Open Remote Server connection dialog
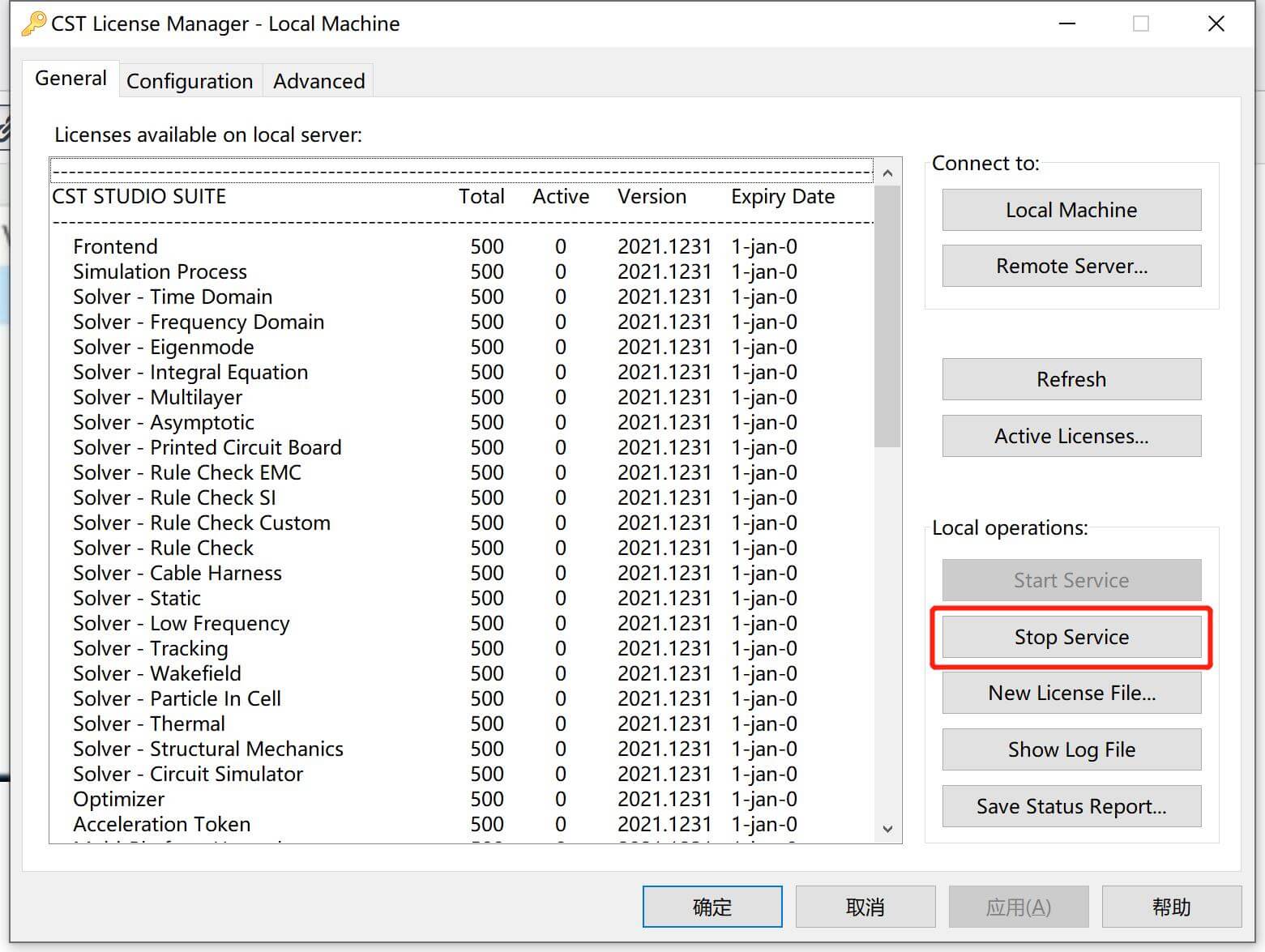This screenshot has height=952, width=1265. [x=1071, y=266]
